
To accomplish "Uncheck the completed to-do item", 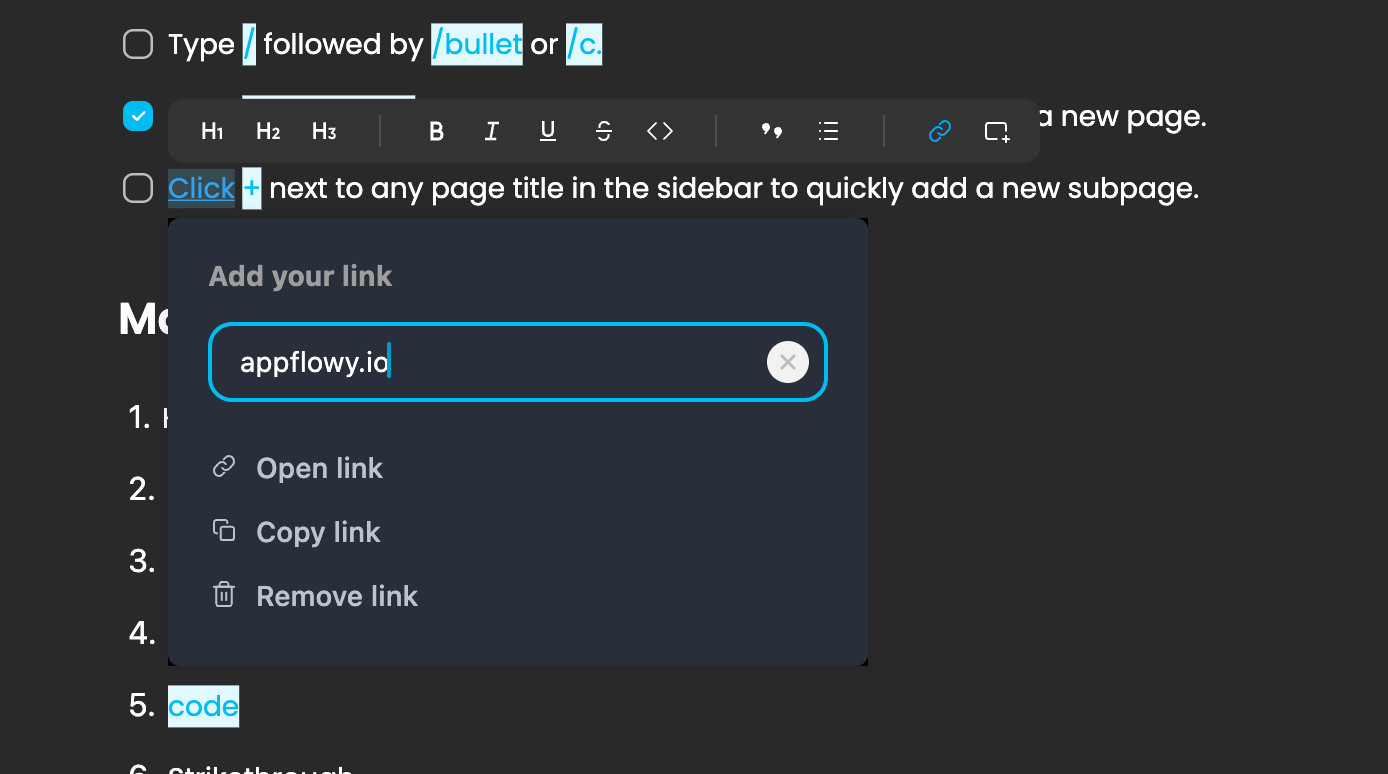I will 138,116.
